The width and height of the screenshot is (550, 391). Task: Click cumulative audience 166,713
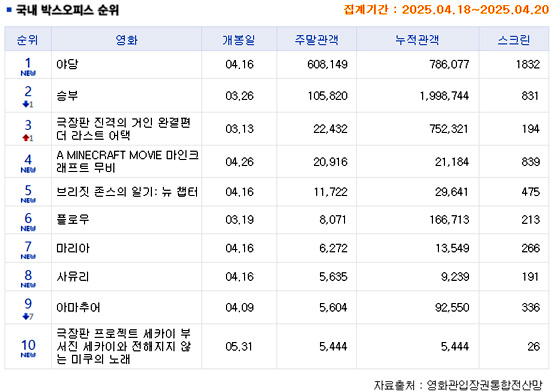[x=449, y=220]
